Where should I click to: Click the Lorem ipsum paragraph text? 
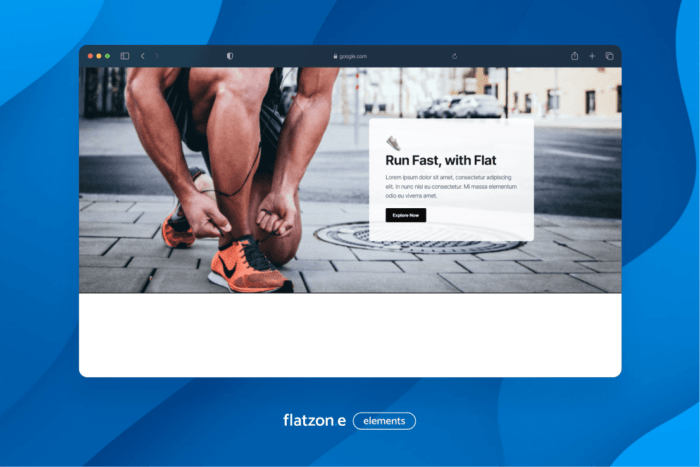[x=450, y=187]
